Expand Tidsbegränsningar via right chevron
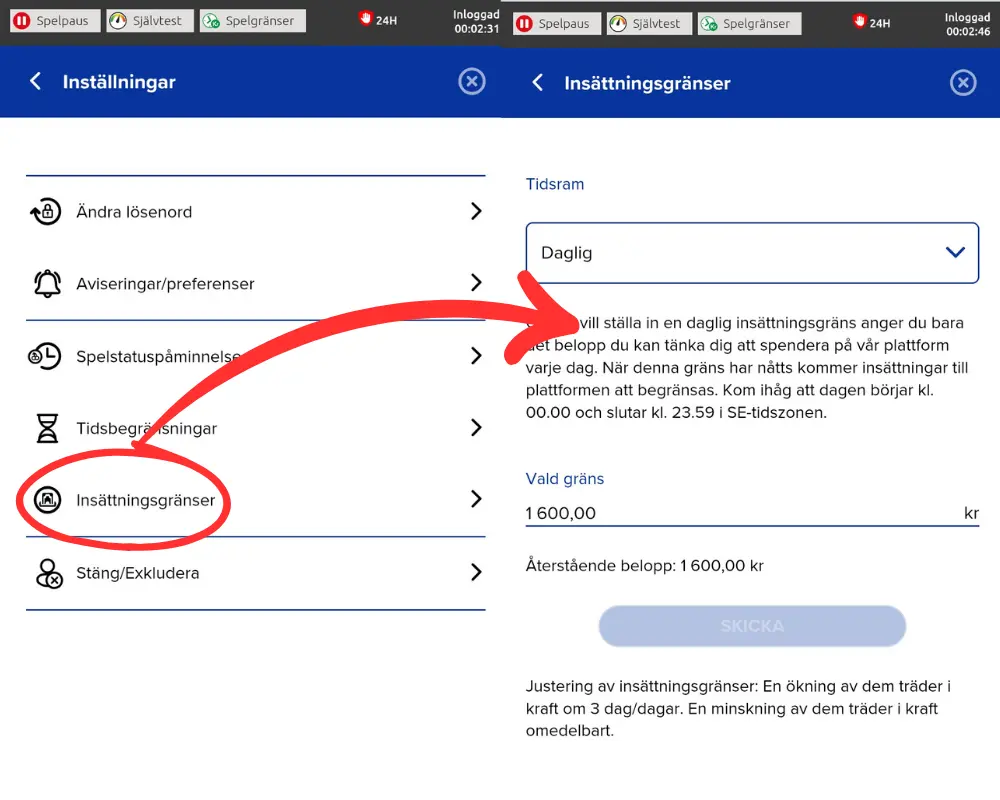Image resolution: width=1000 pixels, height=800 pixels. [x=476, y=427]
